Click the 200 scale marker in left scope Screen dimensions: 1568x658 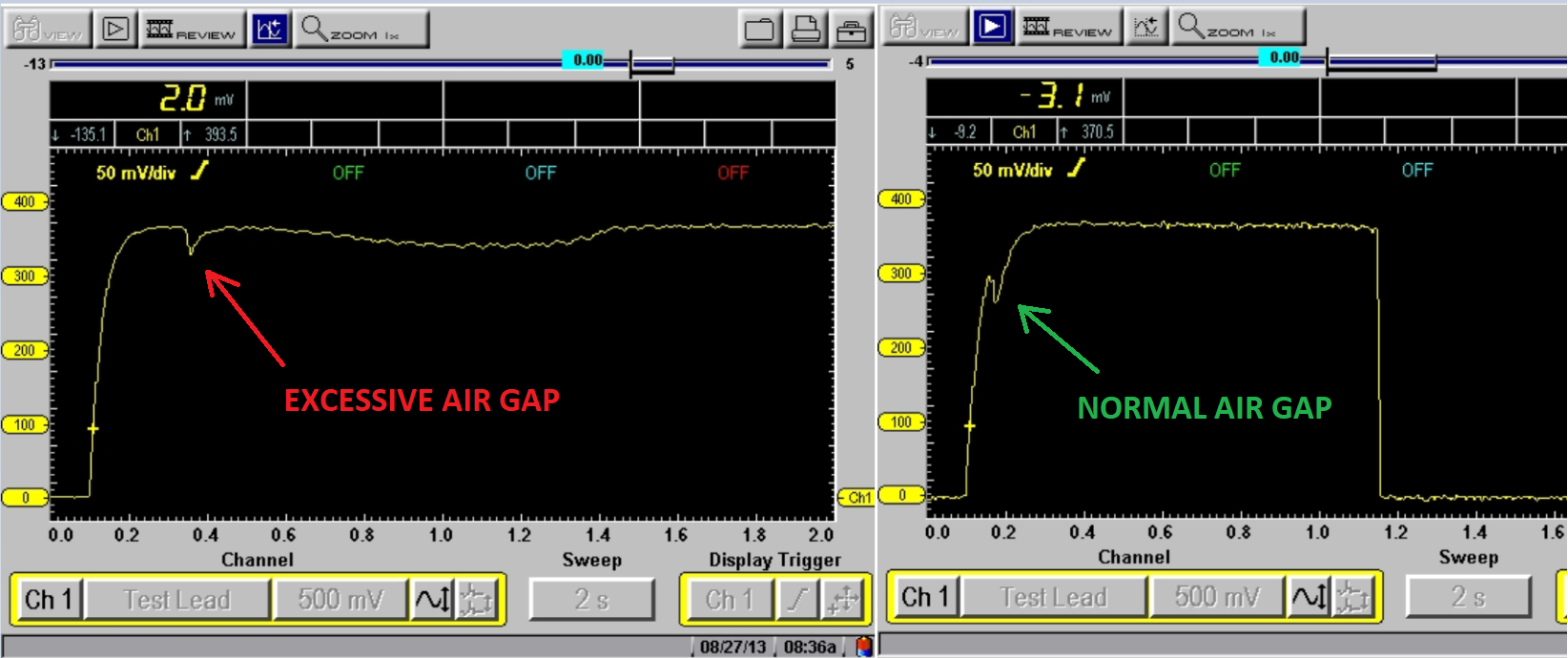coord(25,350)
